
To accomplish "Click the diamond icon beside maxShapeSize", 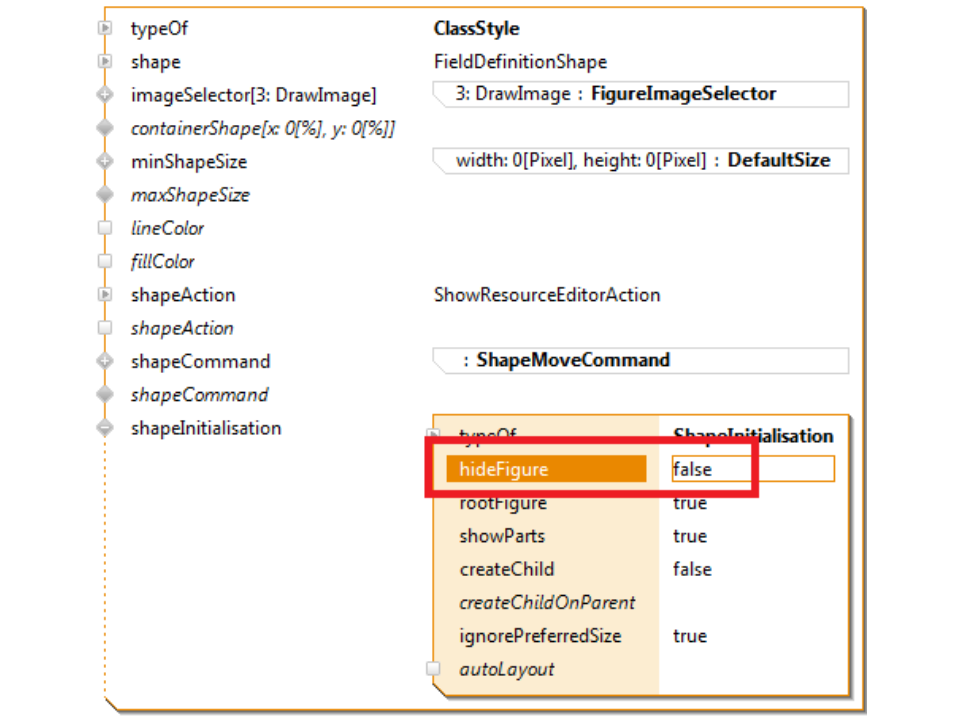I will [105, 195].
